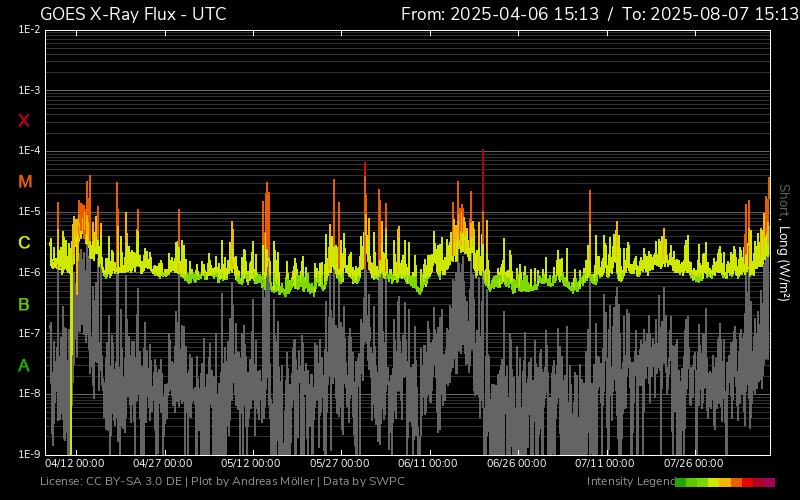Click the red X flare class label
800x500 pixels.
(24, 121)
